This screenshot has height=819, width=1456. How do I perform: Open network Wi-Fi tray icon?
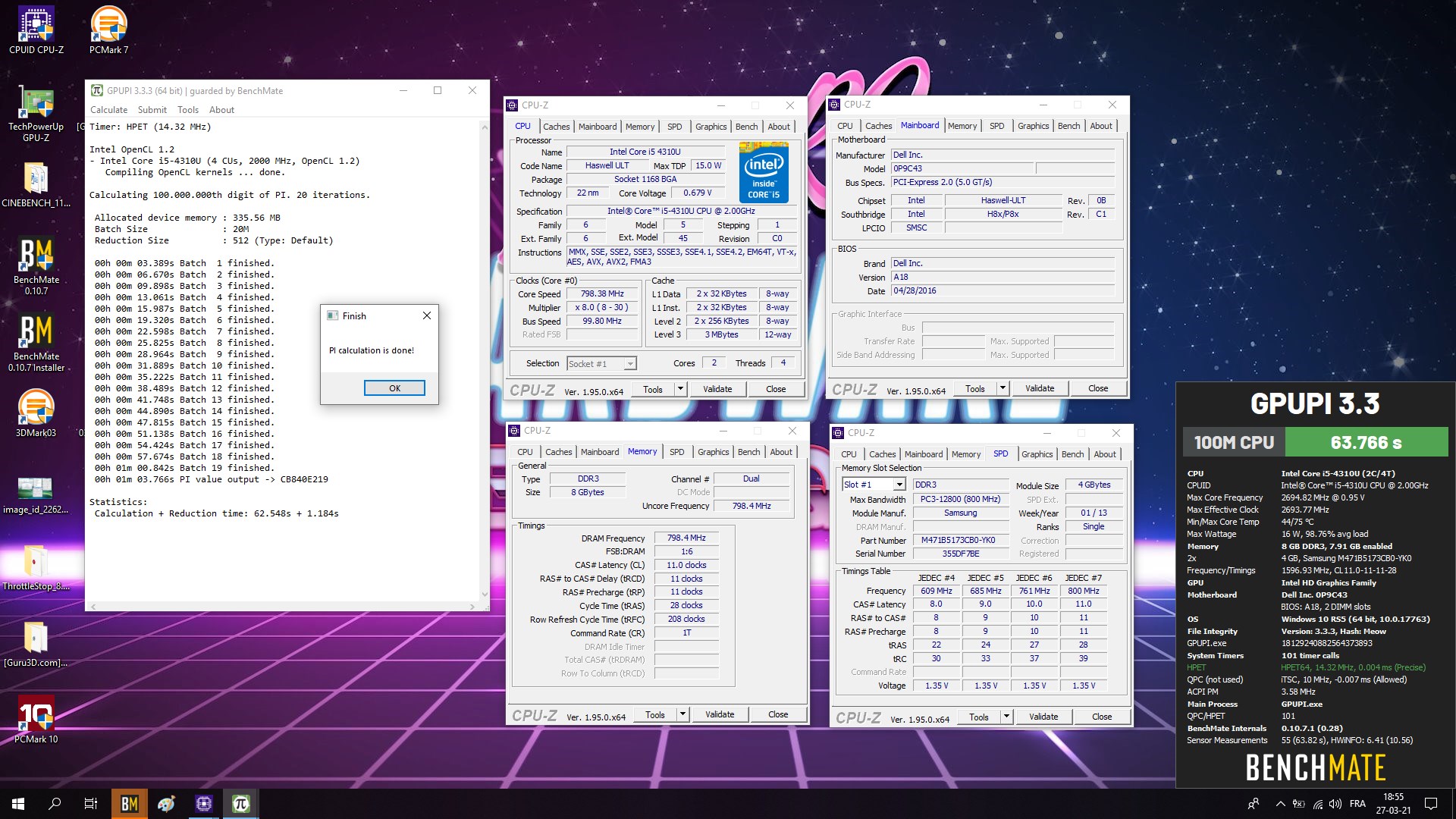click(1318, 804)
